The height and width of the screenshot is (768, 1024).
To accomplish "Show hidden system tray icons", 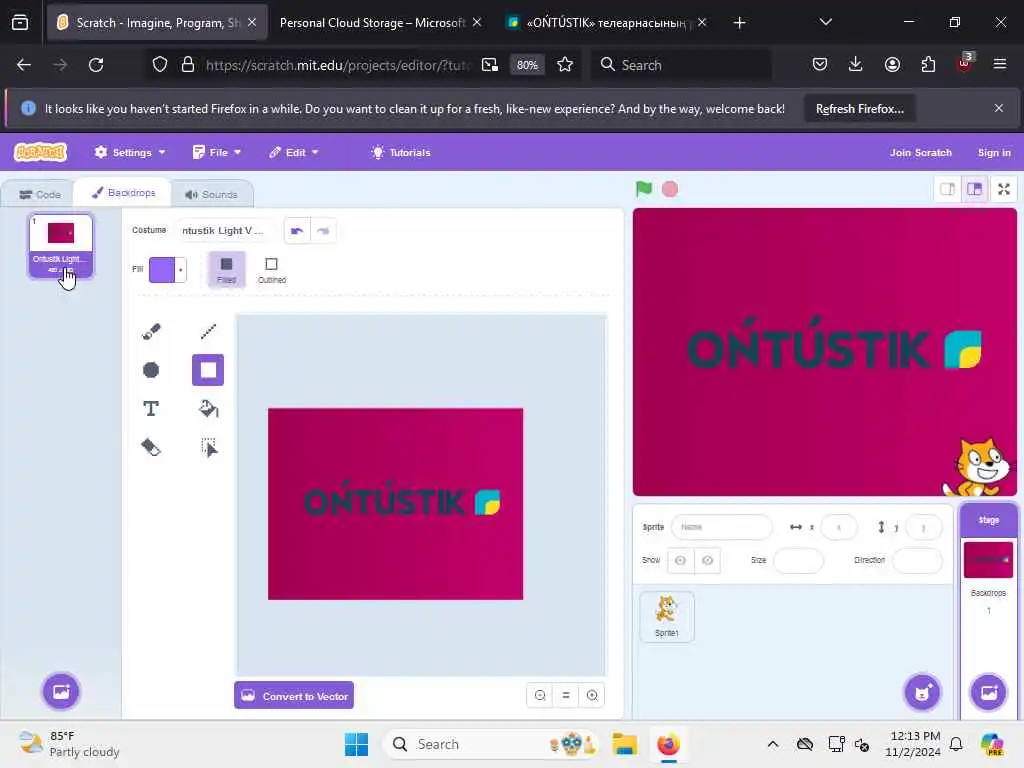I will 773,744.
